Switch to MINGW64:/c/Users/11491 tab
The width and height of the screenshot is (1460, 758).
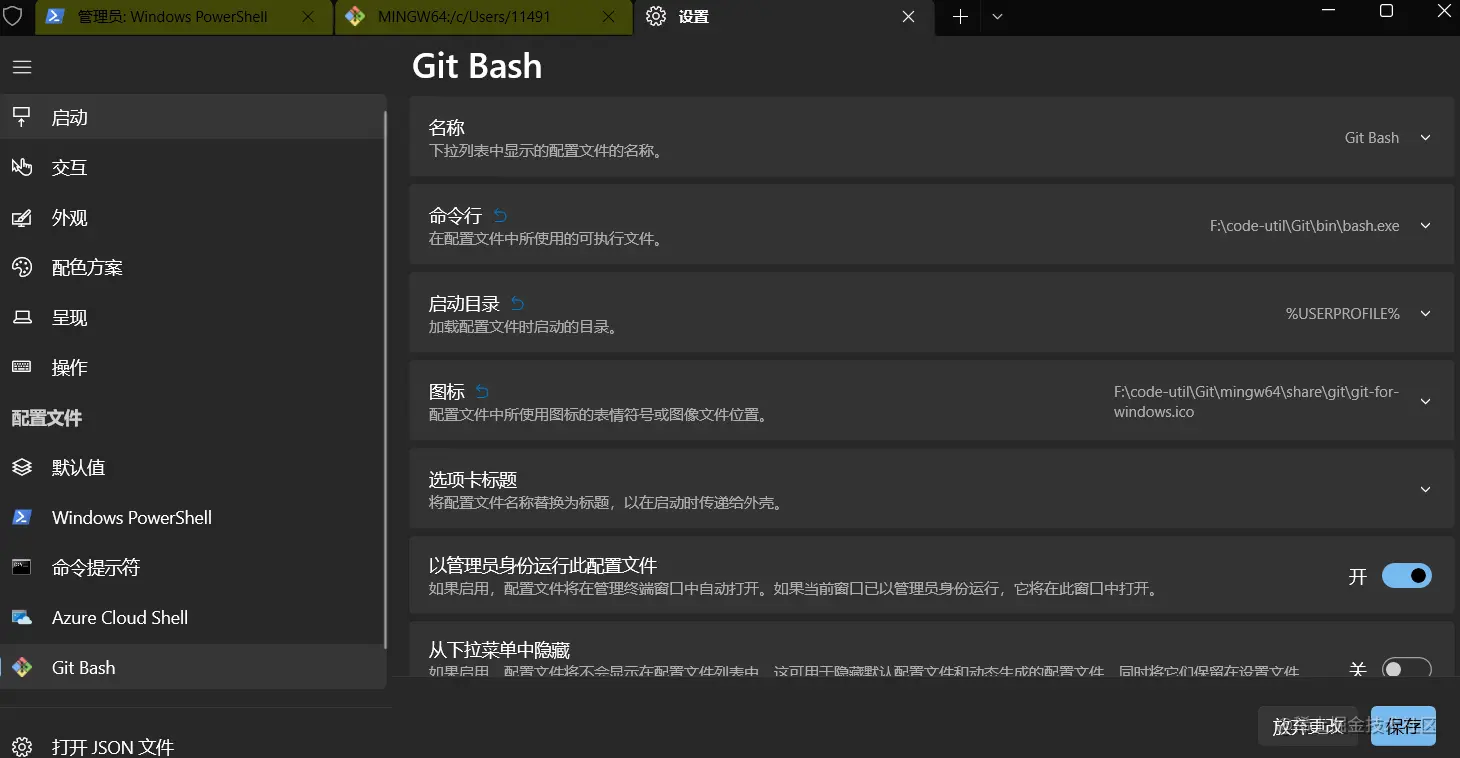(484, 17)
